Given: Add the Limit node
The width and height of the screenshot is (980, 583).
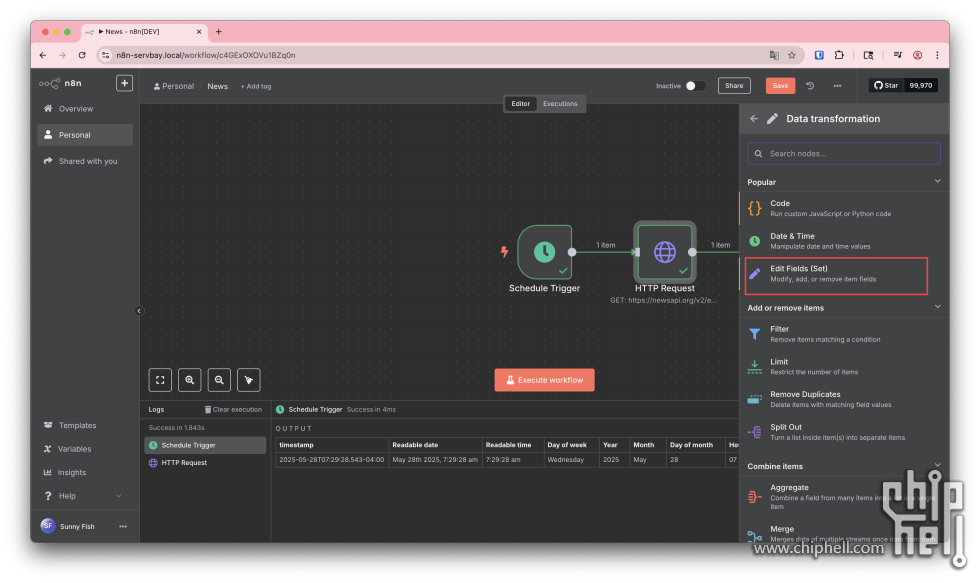Looking at the screenshot, I should [x=844, y=367].
